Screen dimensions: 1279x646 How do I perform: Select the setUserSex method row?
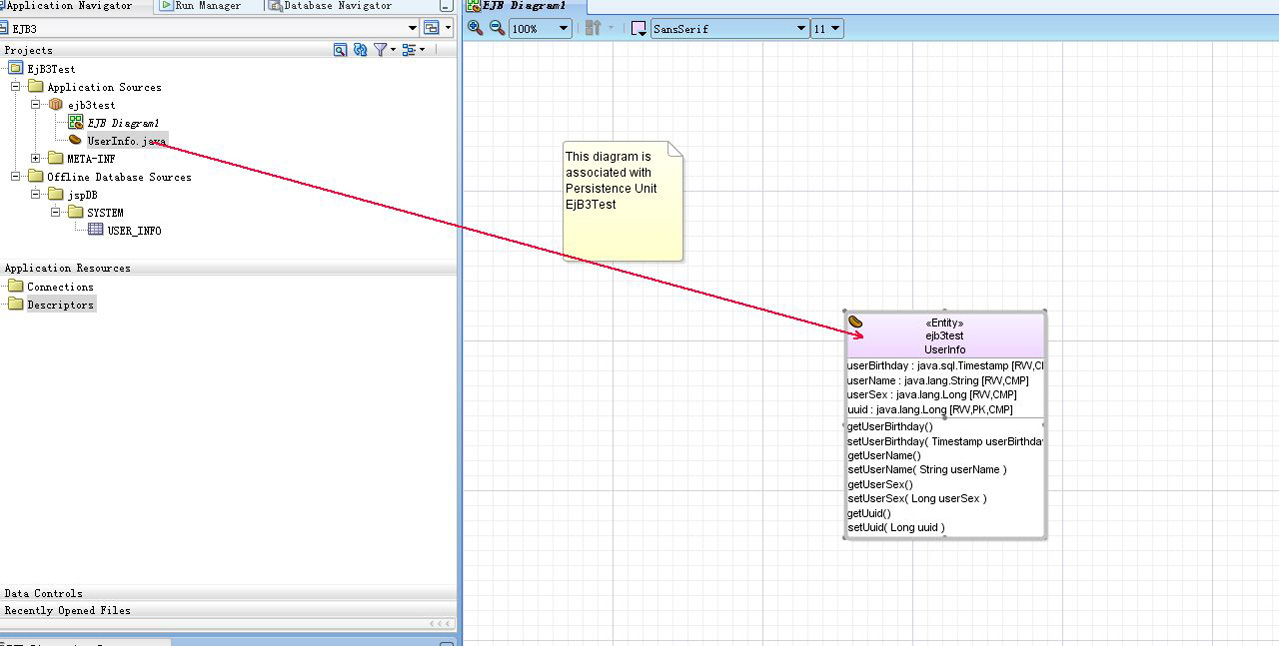point(917,499)
